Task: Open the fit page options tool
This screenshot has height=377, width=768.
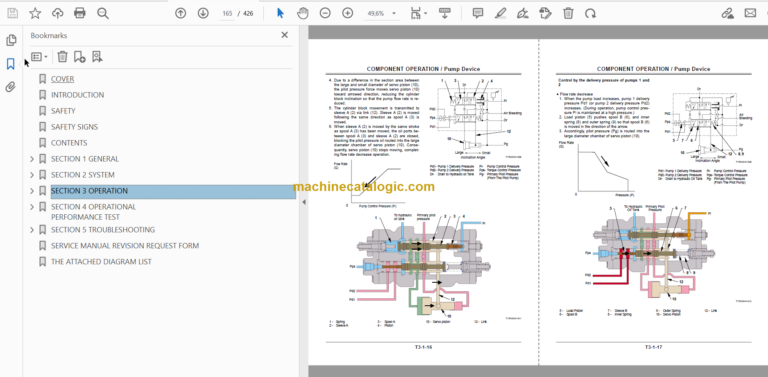Action: [x=418, y=13]
